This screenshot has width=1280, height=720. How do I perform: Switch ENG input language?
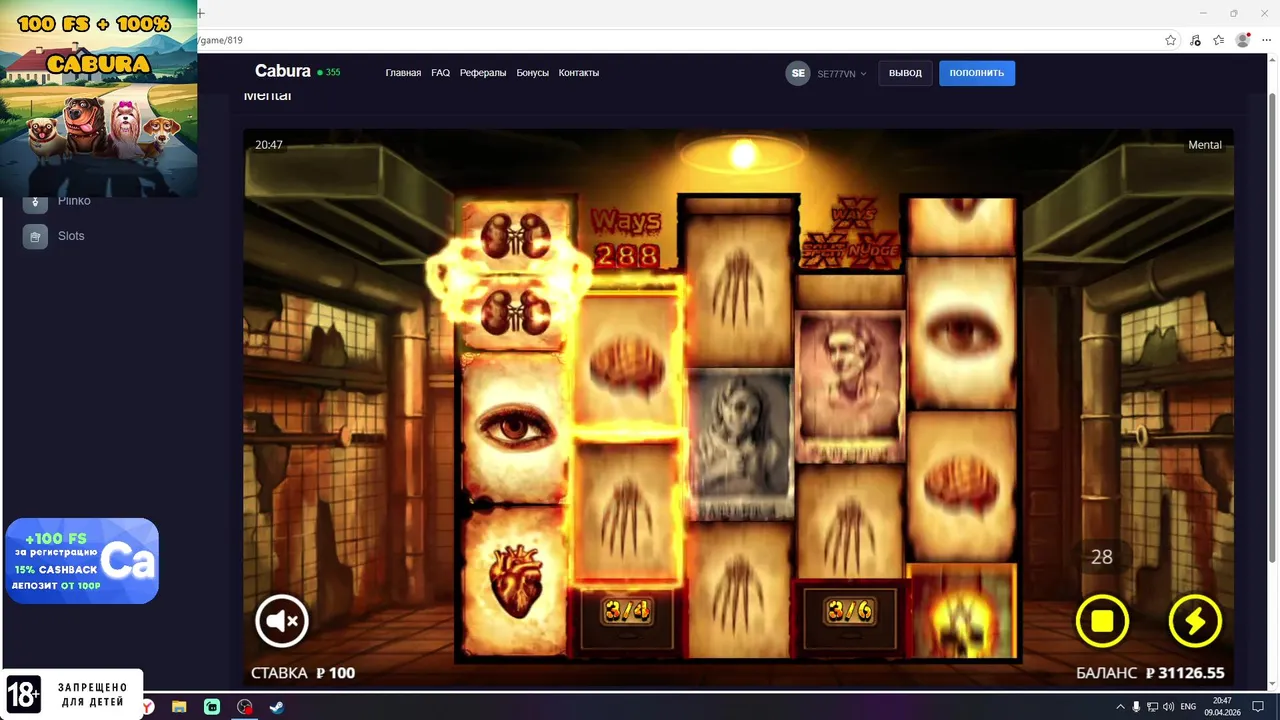click(1190, 707)
